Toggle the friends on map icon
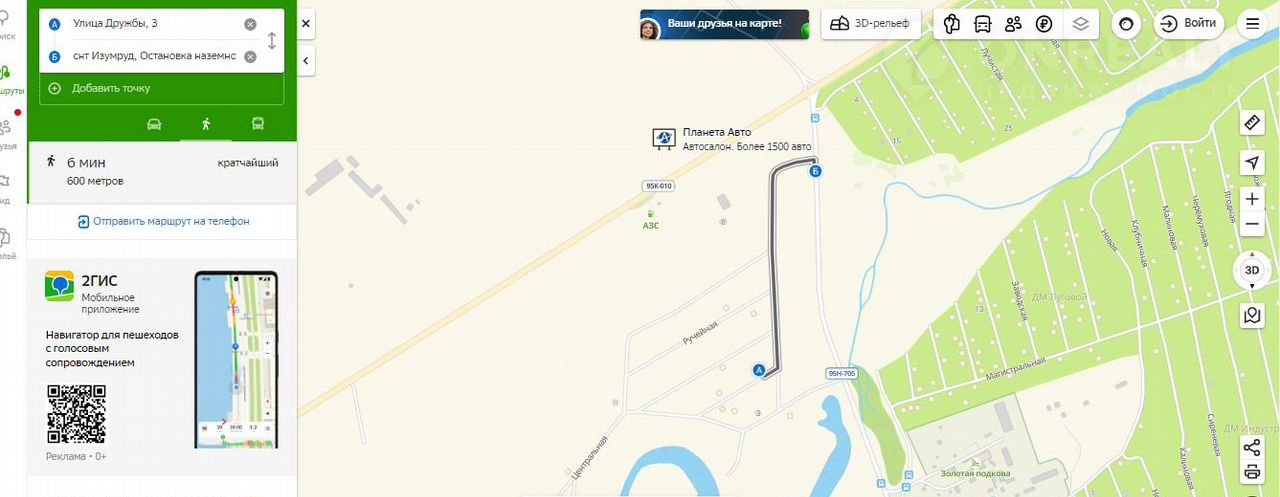The image size is (1280, 497). 1014,24
